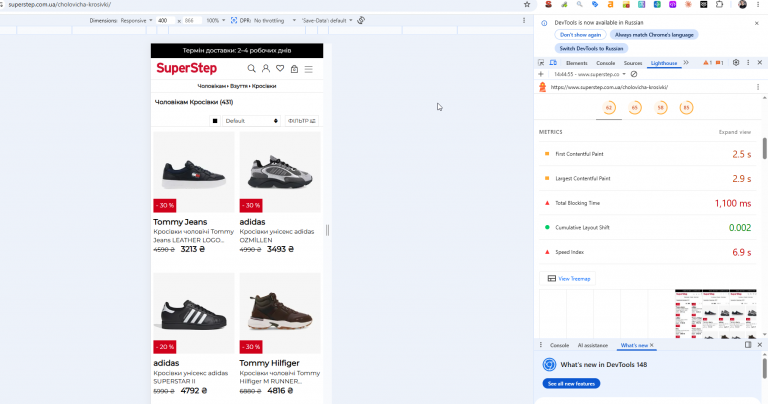Toggle drawer dock icon in bottom panel

pos(748,345)
